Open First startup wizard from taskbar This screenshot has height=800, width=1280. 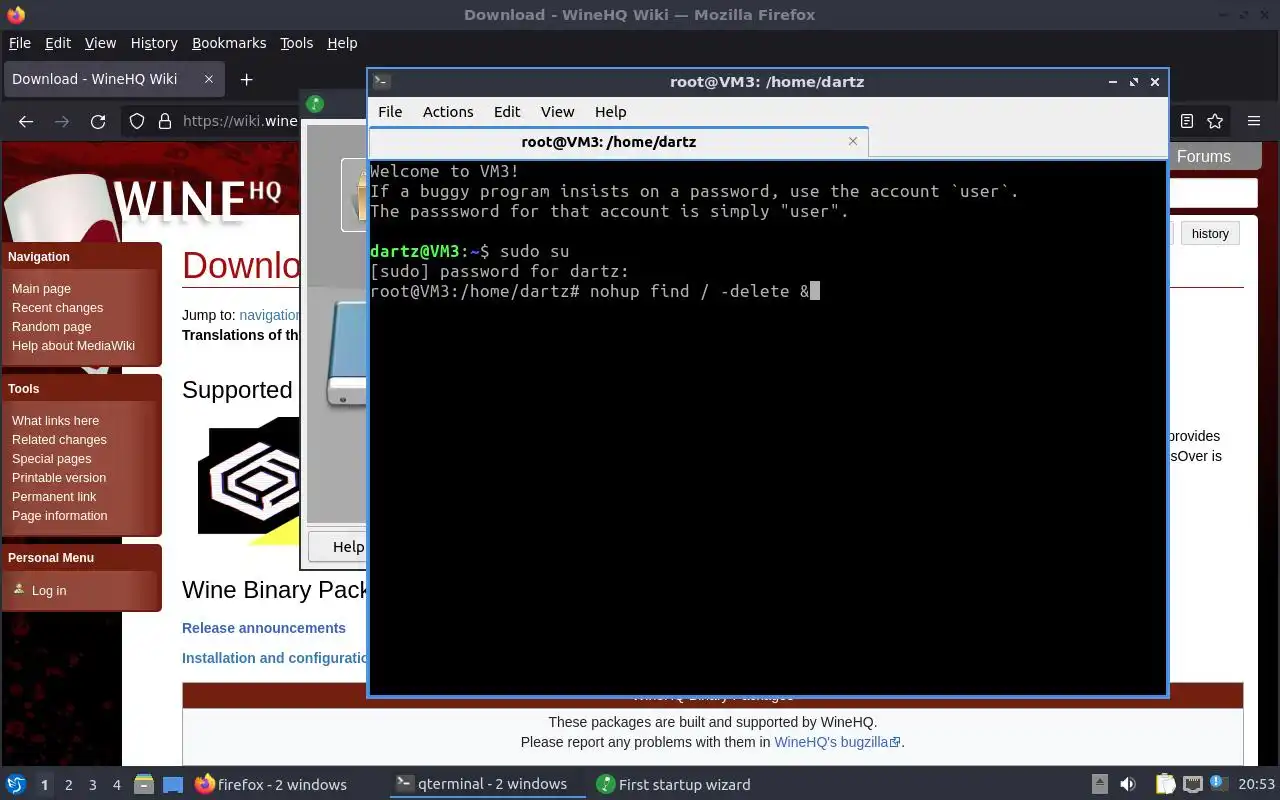coord(673,784)
